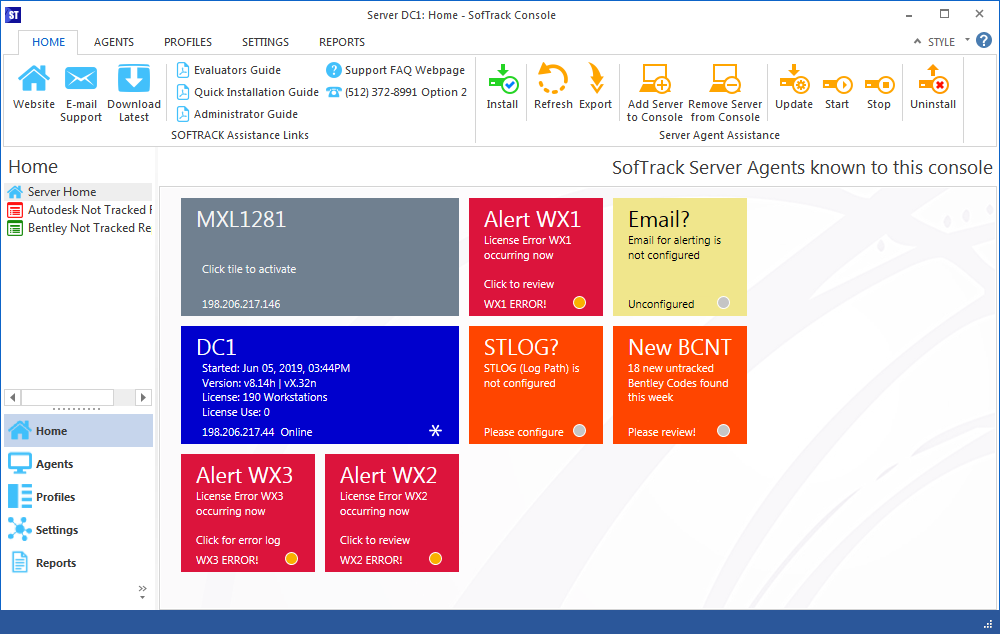Click orange status dot on Alert WX1
Viewport: 1000px width, 634px height.
[x=579, y=303]
